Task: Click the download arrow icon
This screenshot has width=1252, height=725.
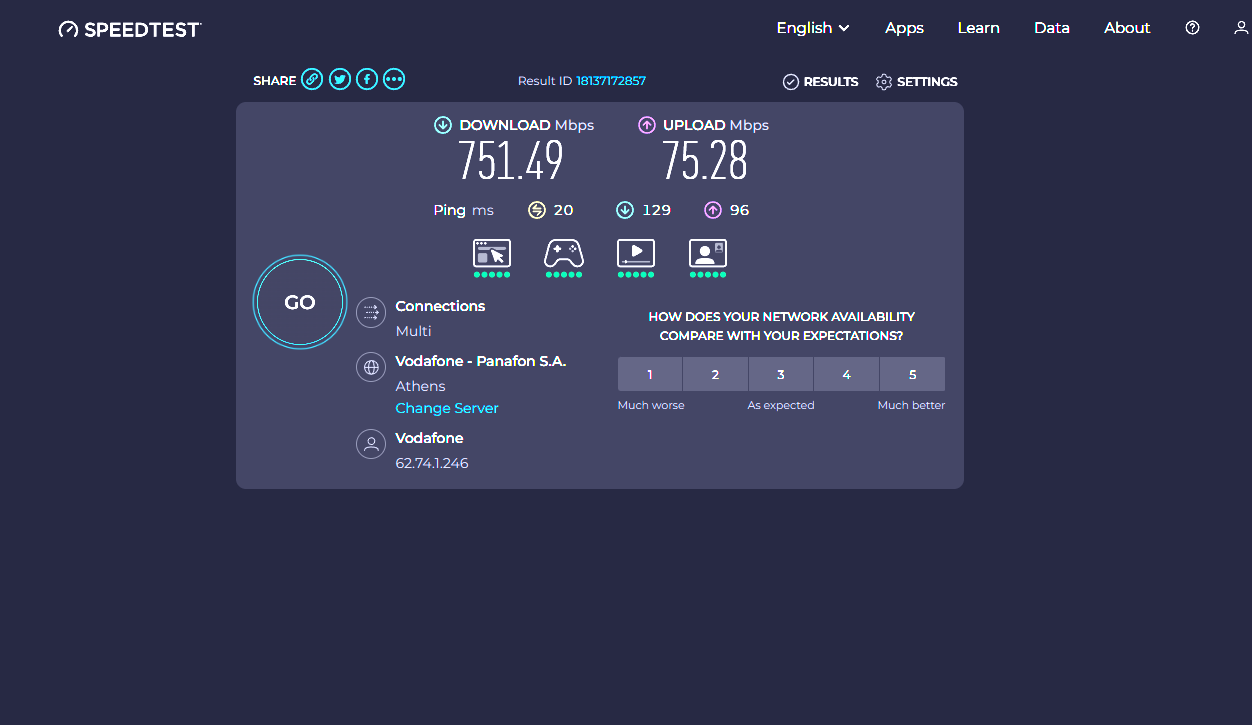Action: click(x=443, y=125)
